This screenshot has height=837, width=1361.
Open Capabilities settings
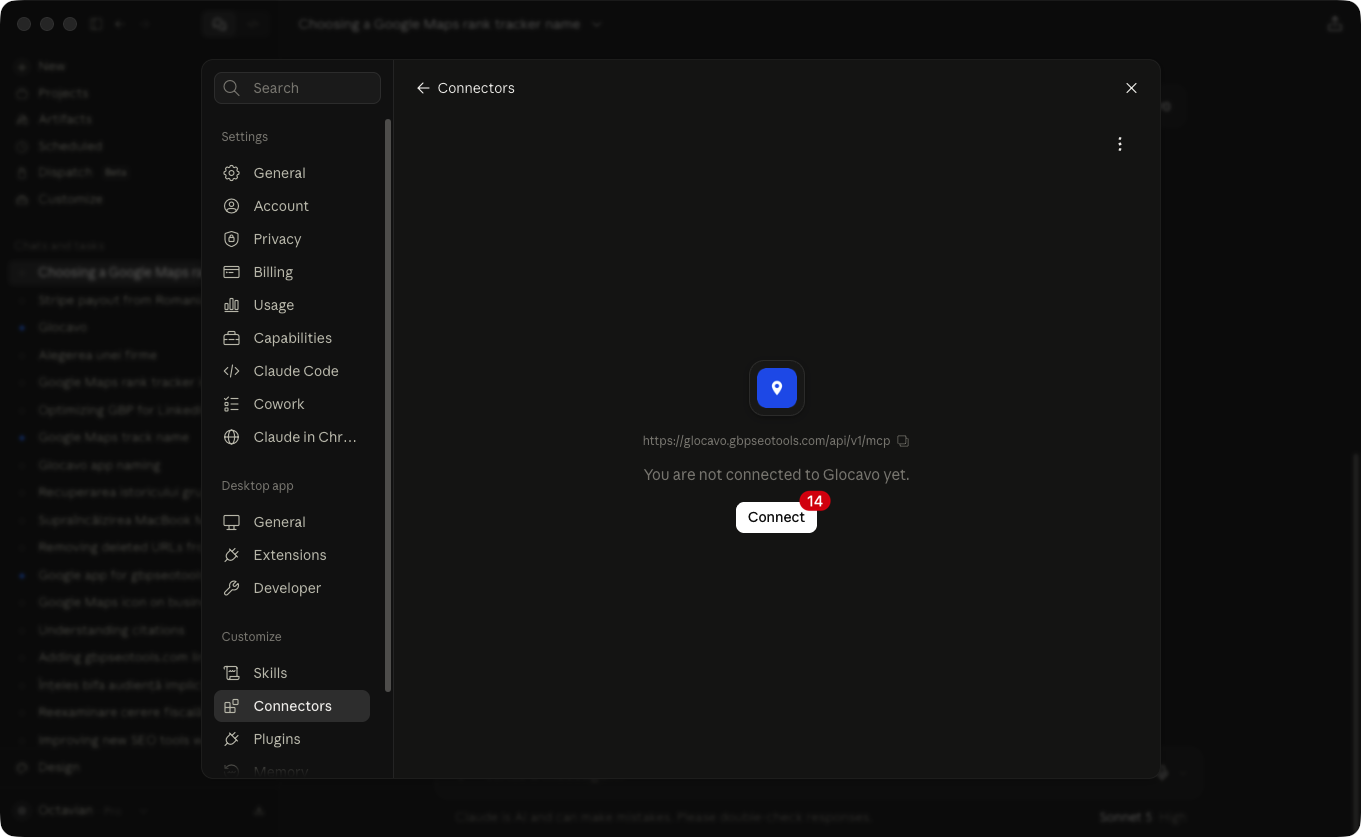click(292, 338)
